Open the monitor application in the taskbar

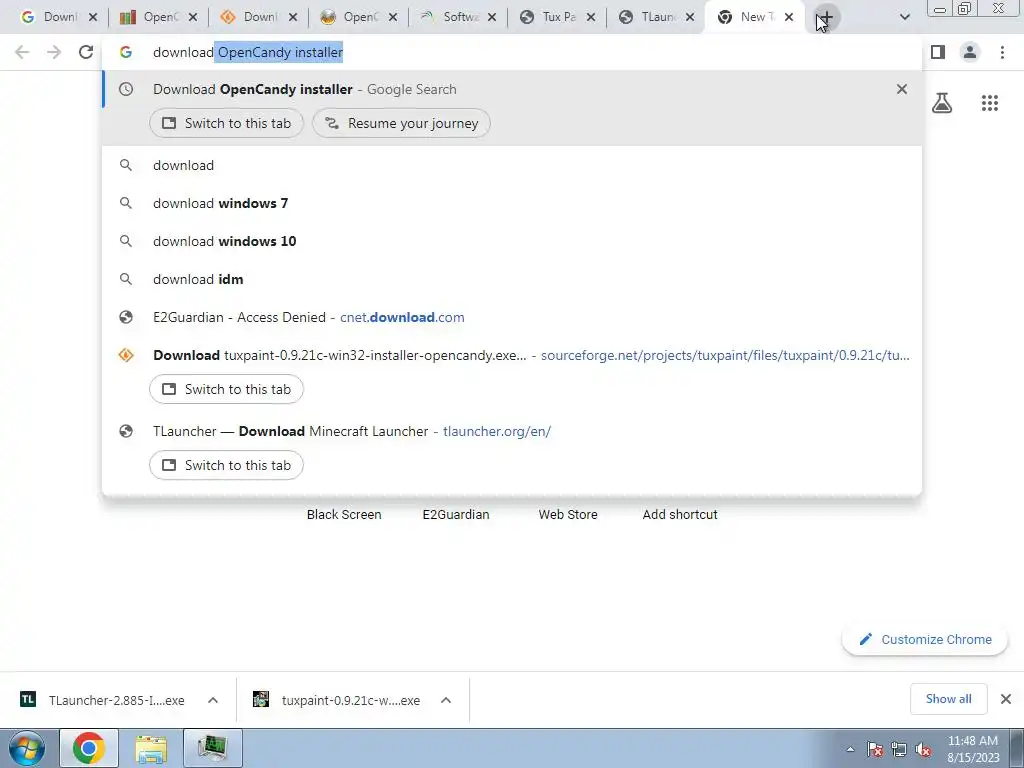pyautogui.click(x=213, y=748)
